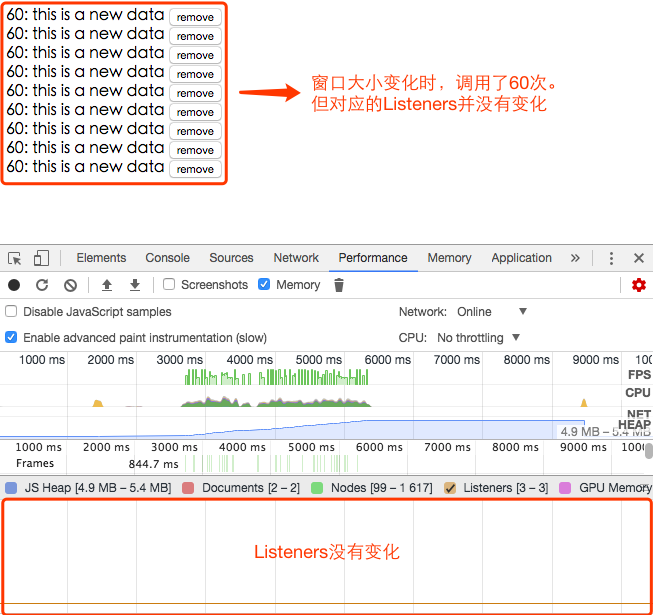The height and width of the screenshot is (615, 653).
Task: Click the last remove button in the list
Action: click(195, 169)
